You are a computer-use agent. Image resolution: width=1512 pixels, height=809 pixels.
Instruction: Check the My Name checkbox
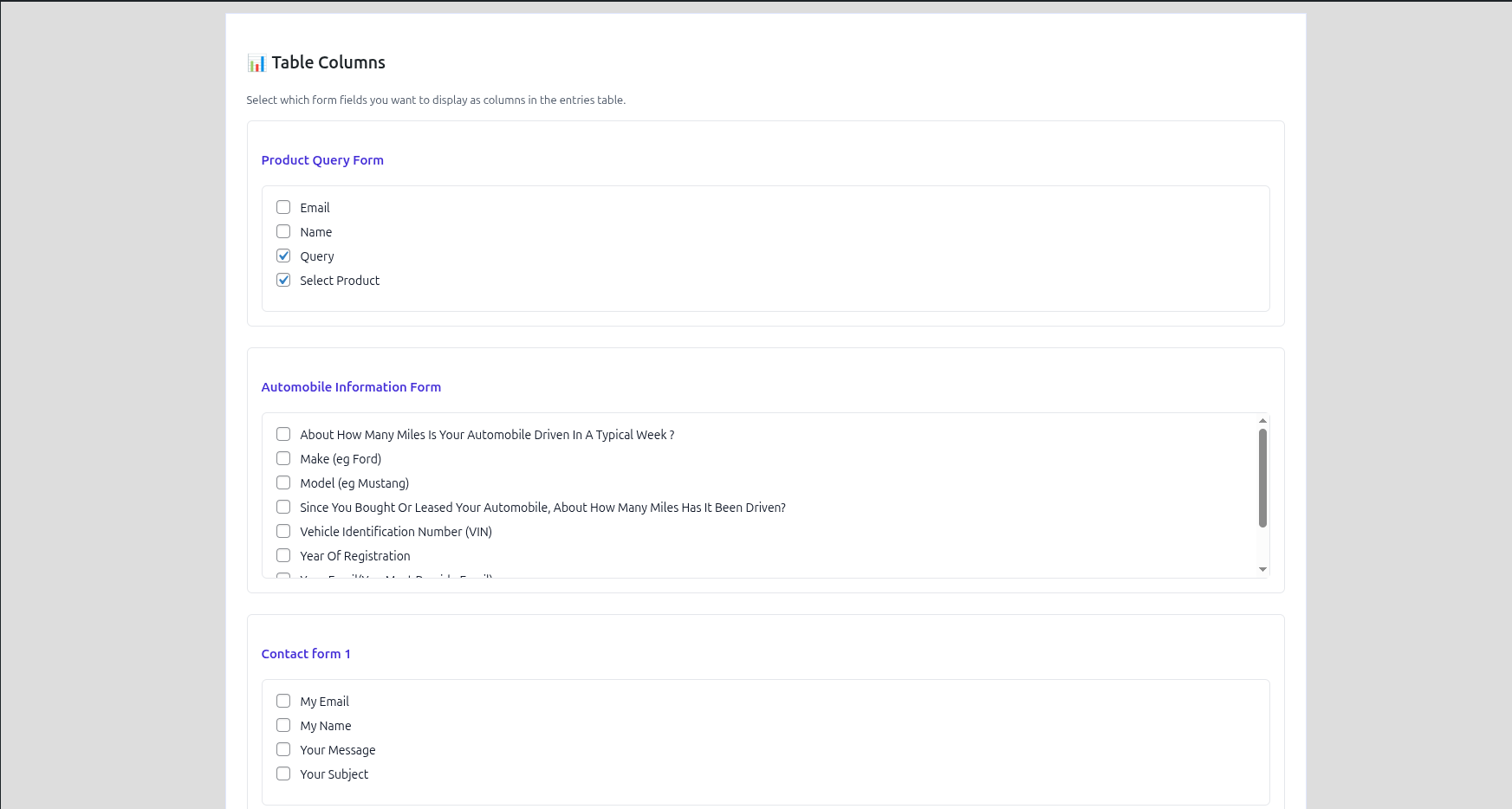click(283, 725)
